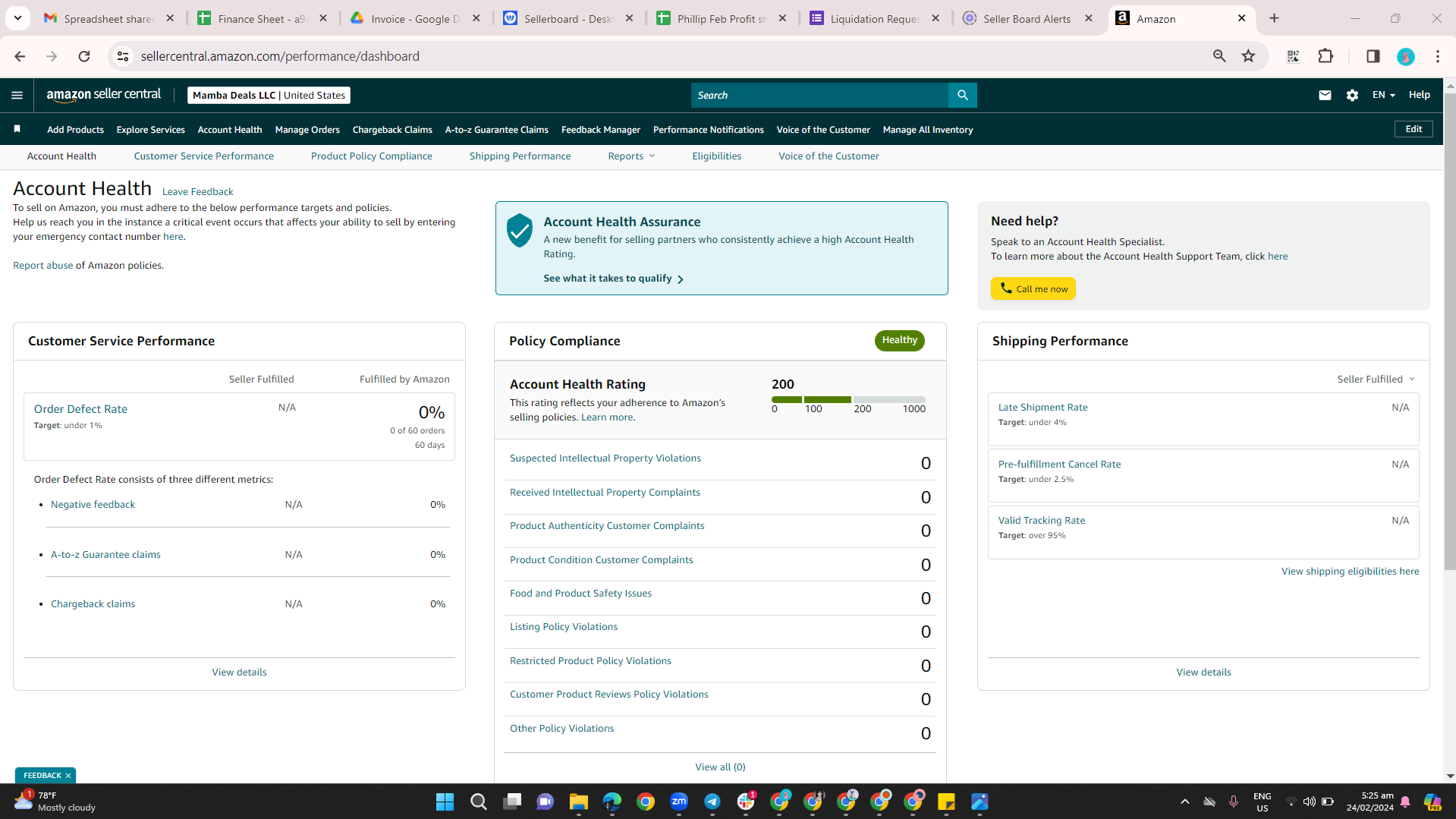Open the Chrome profile avatar
Viewport: 1456px width, 819px height.
pyautogui.click(x=1406, y=56)
